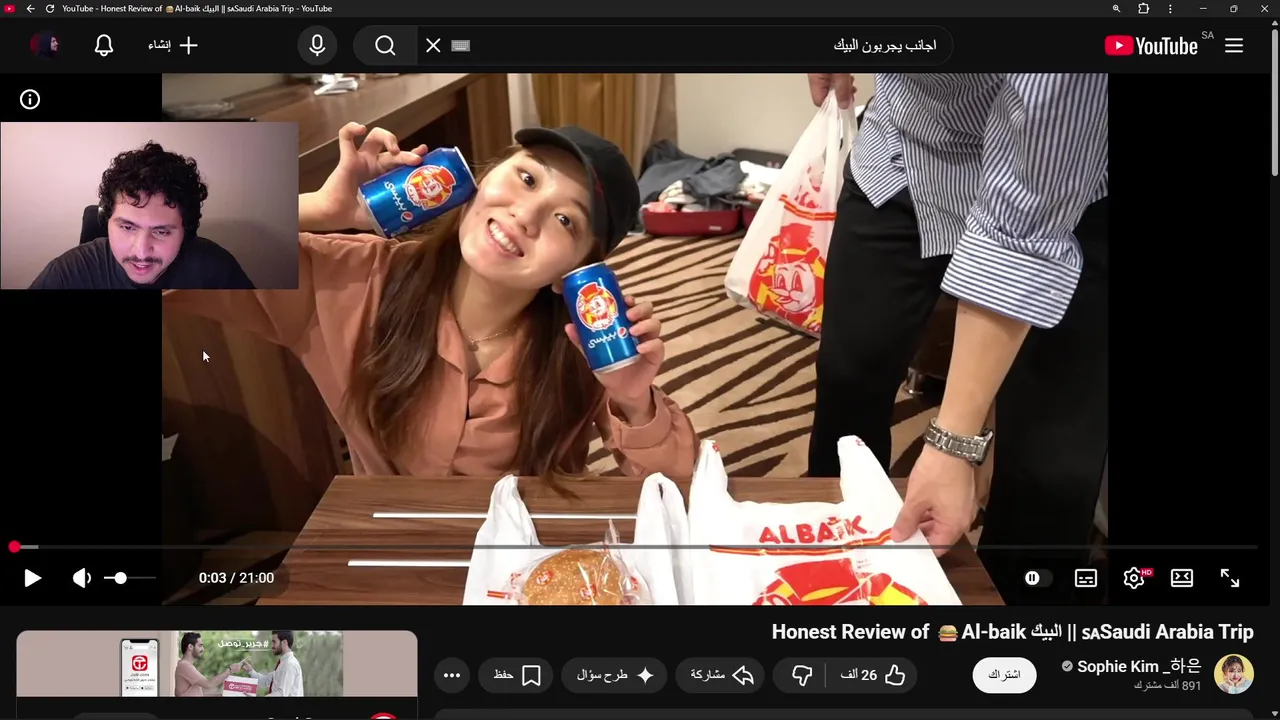
Task: Play the video
Action: point(32,578)
